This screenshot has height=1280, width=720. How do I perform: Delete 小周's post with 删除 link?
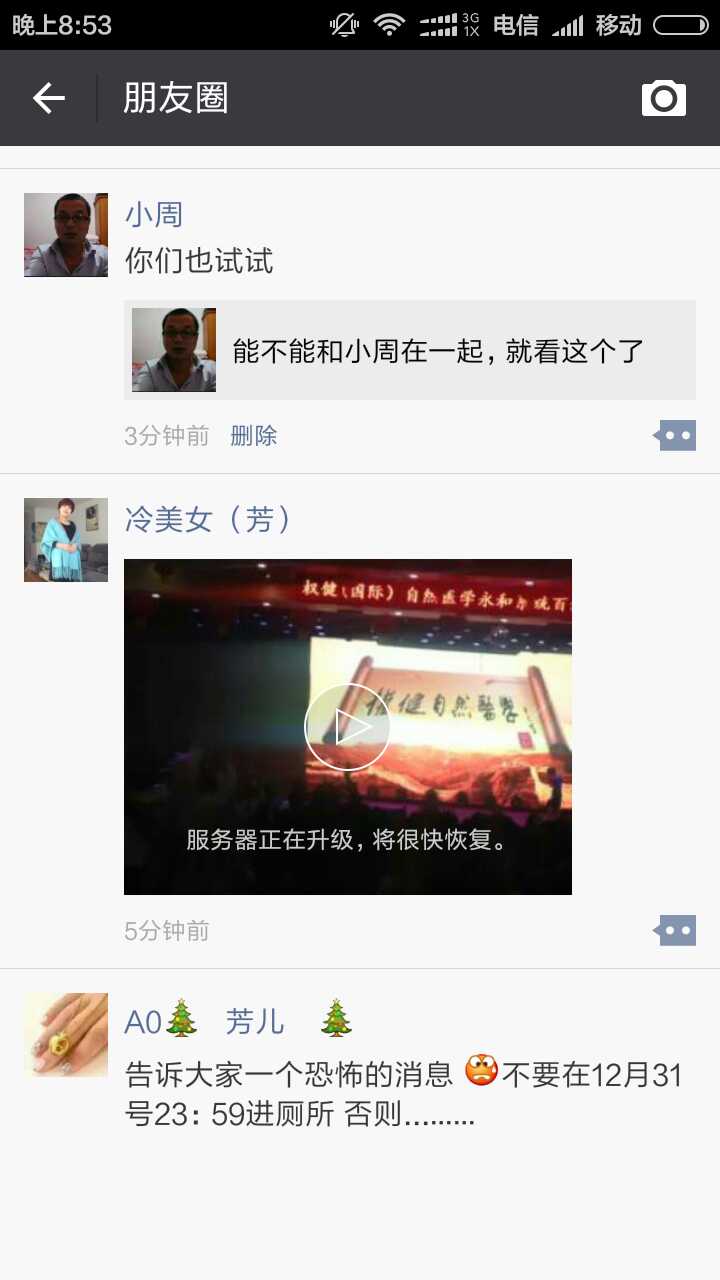tap(254, 436)
